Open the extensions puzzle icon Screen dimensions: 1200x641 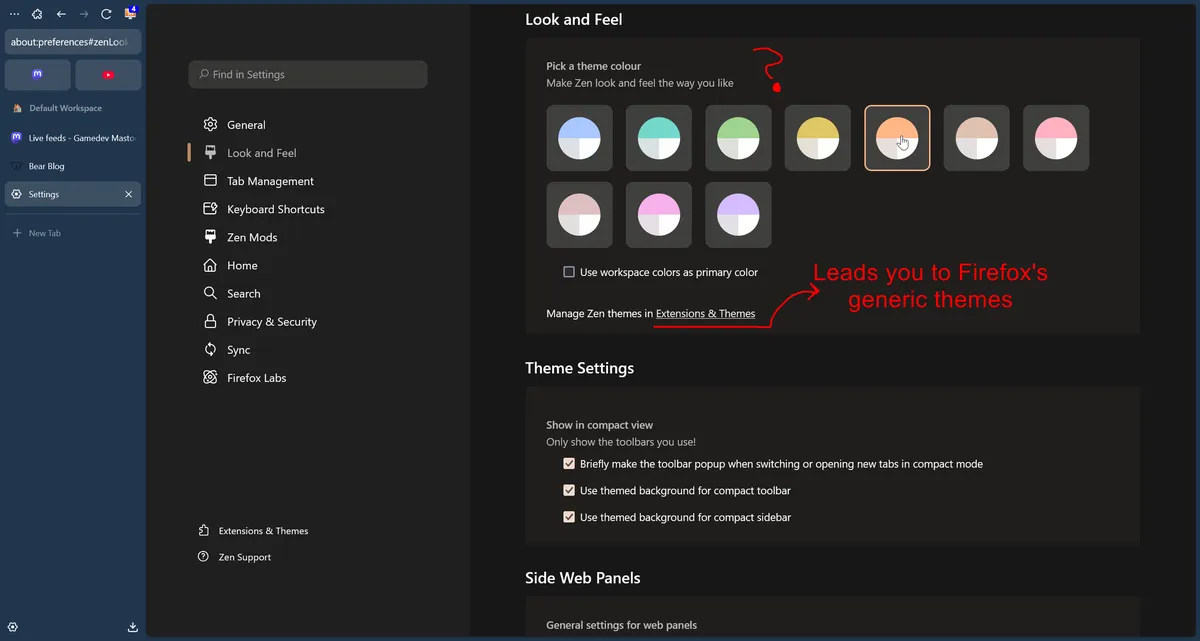click(x=37, y=14)
